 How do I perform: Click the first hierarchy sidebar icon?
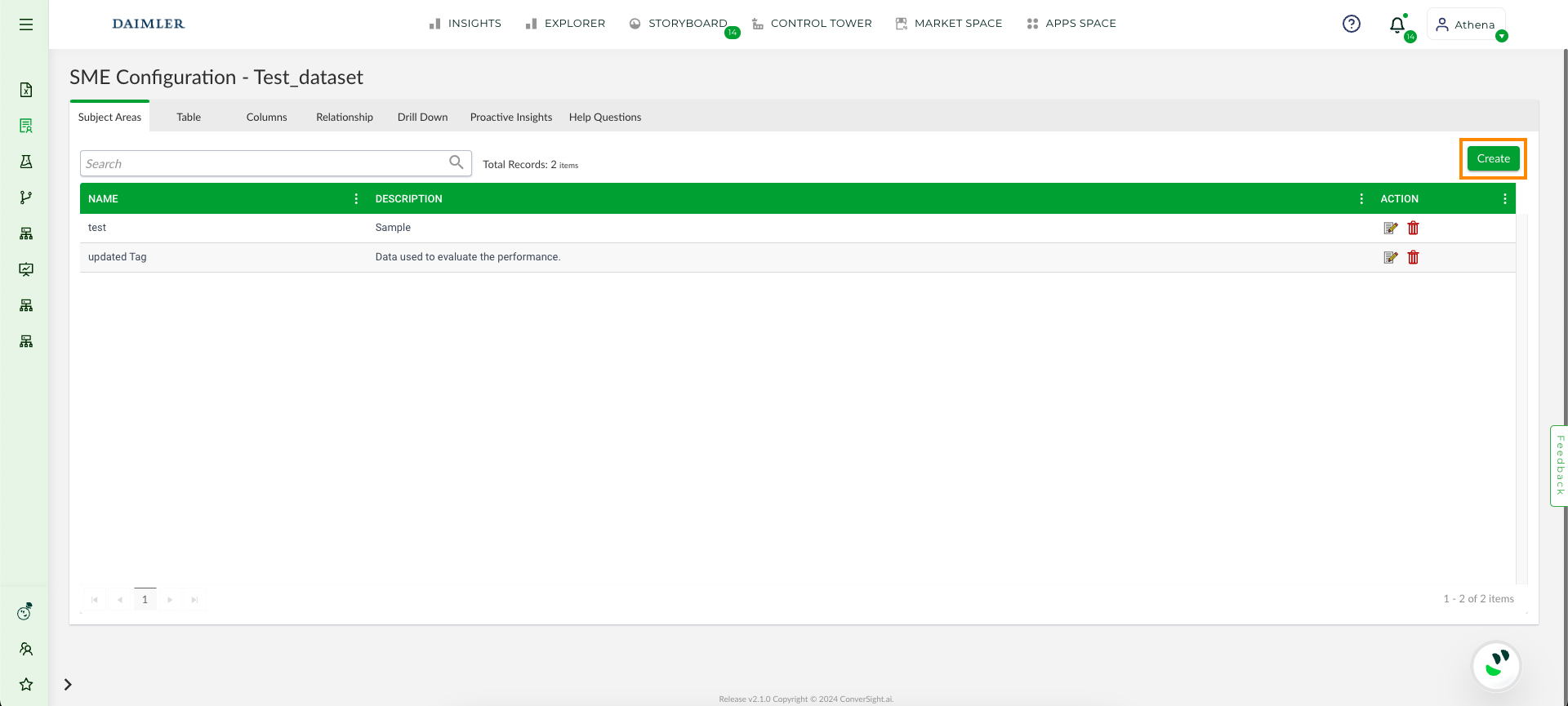coord(26,233)
